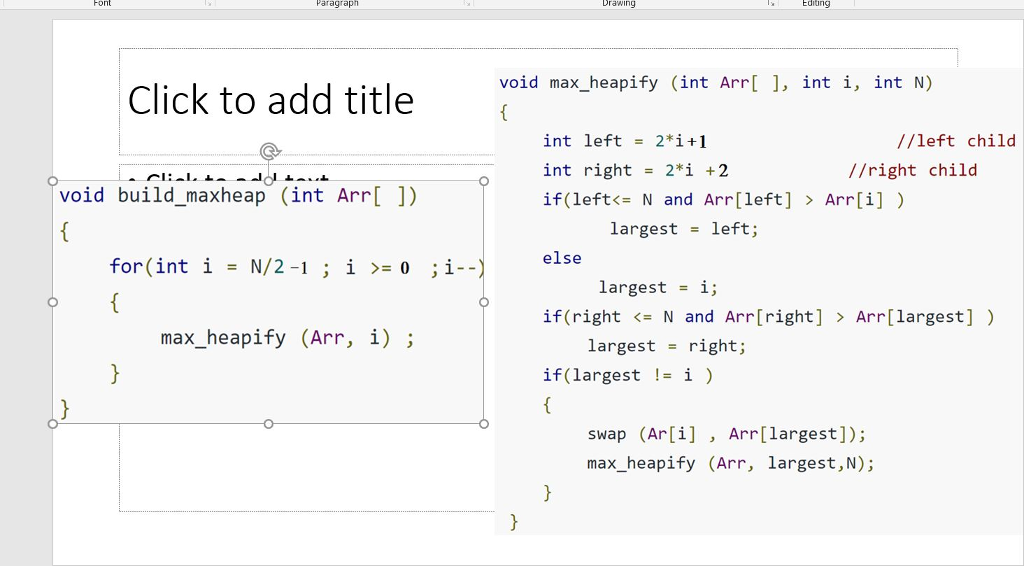Click the Drawing group label in the ribbon
Viewport: 1024px width, 566px height.
(x=618, y=3)
